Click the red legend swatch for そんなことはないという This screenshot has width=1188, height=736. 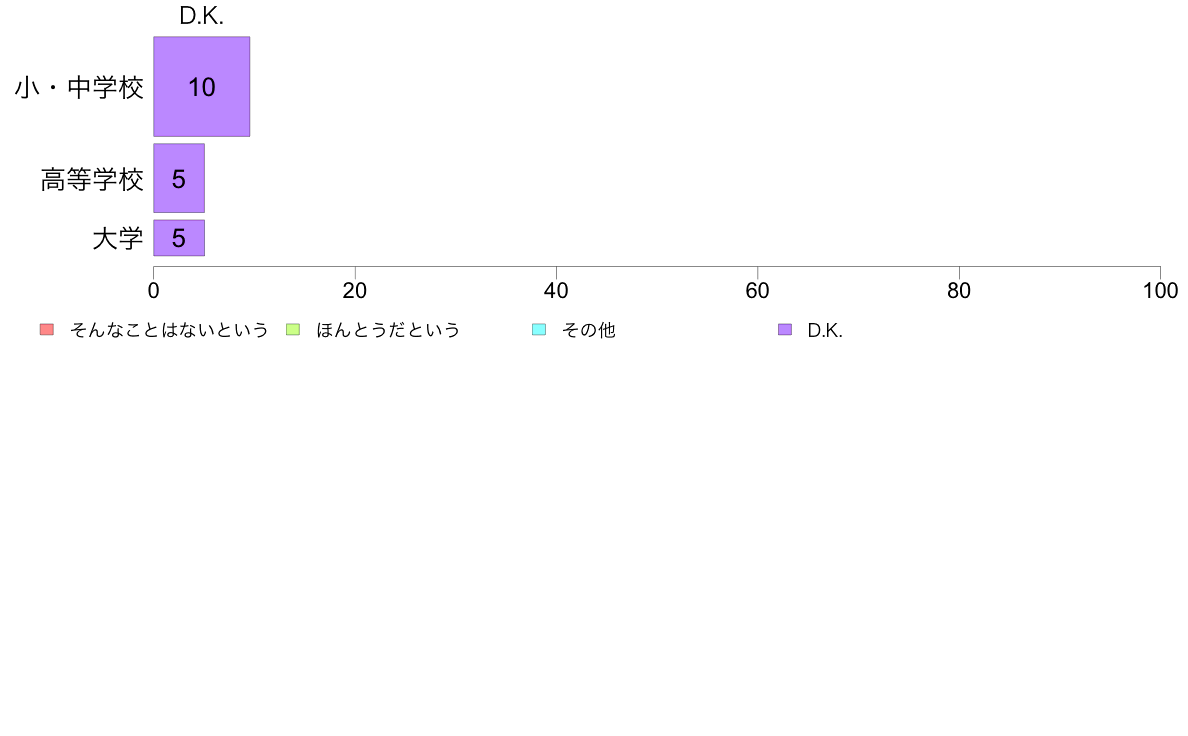click(x=47, y=330)
